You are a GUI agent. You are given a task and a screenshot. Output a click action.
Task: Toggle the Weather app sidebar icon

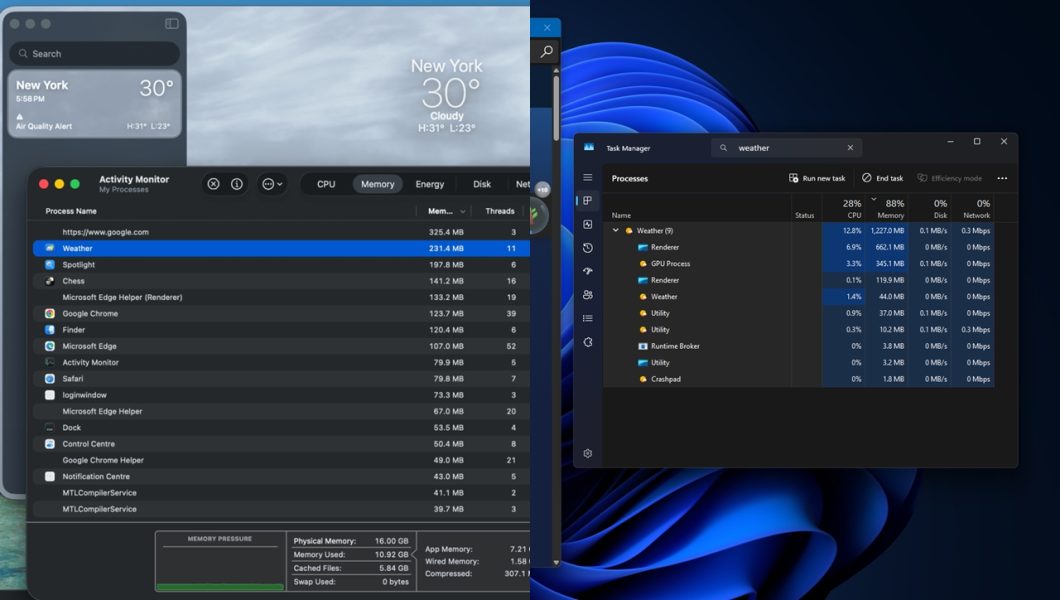coord(172,24)
